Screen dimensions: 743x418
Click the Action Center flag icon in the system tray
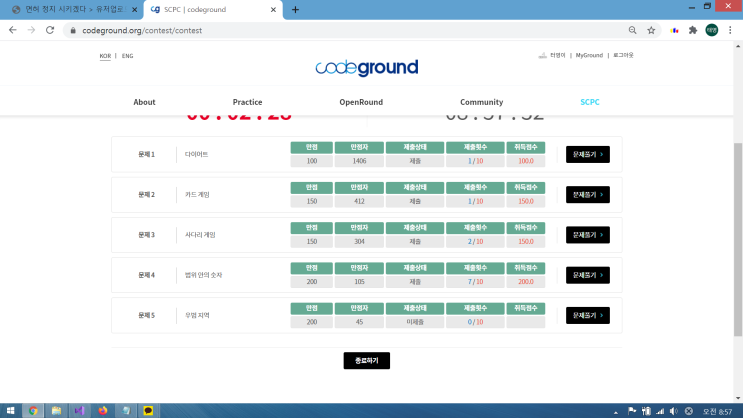tap(632, 411)
